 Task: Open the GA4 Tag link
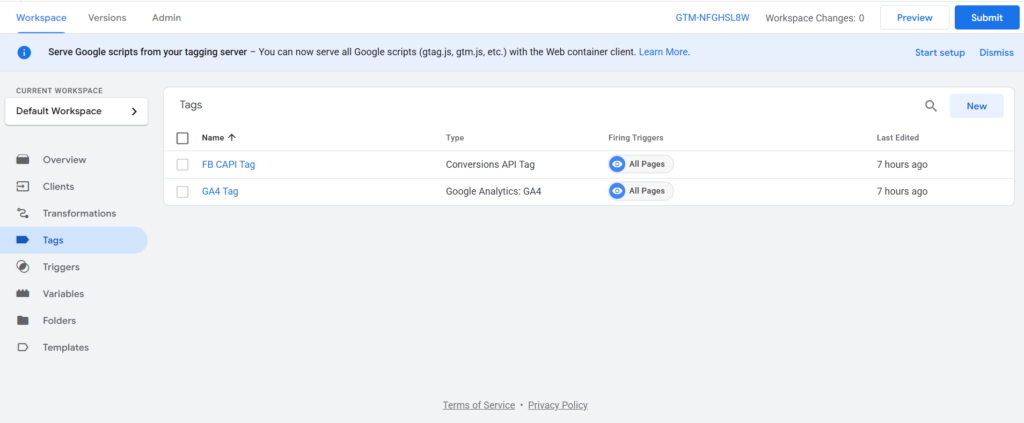(220, 191)
